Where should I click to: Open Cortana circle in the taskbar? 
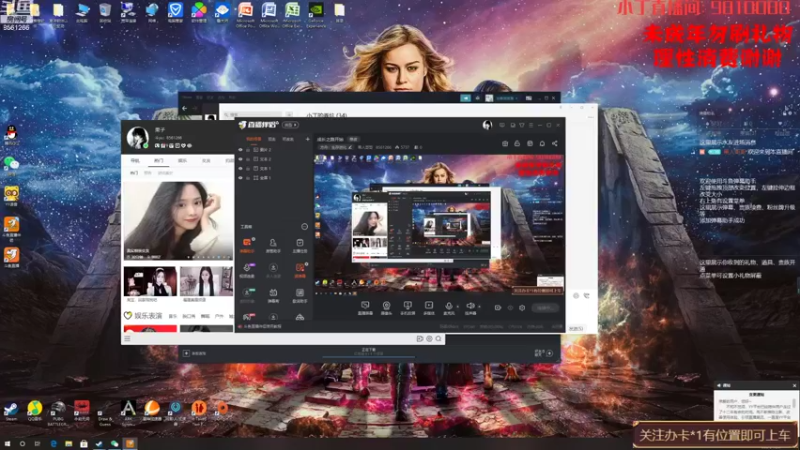pos(22,444)
